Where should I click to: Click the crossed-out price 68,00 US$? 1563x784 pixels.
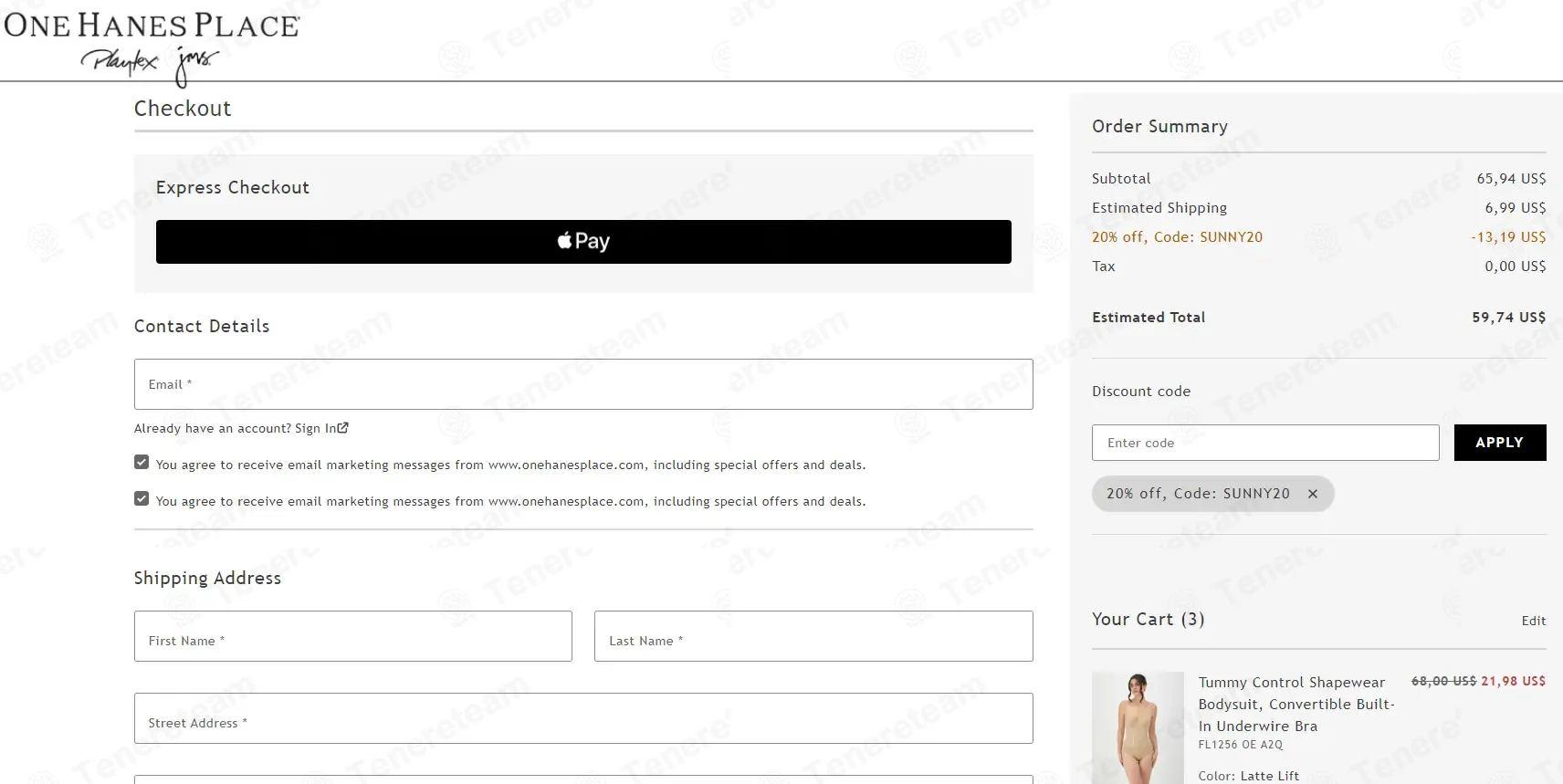[1443, 681]
